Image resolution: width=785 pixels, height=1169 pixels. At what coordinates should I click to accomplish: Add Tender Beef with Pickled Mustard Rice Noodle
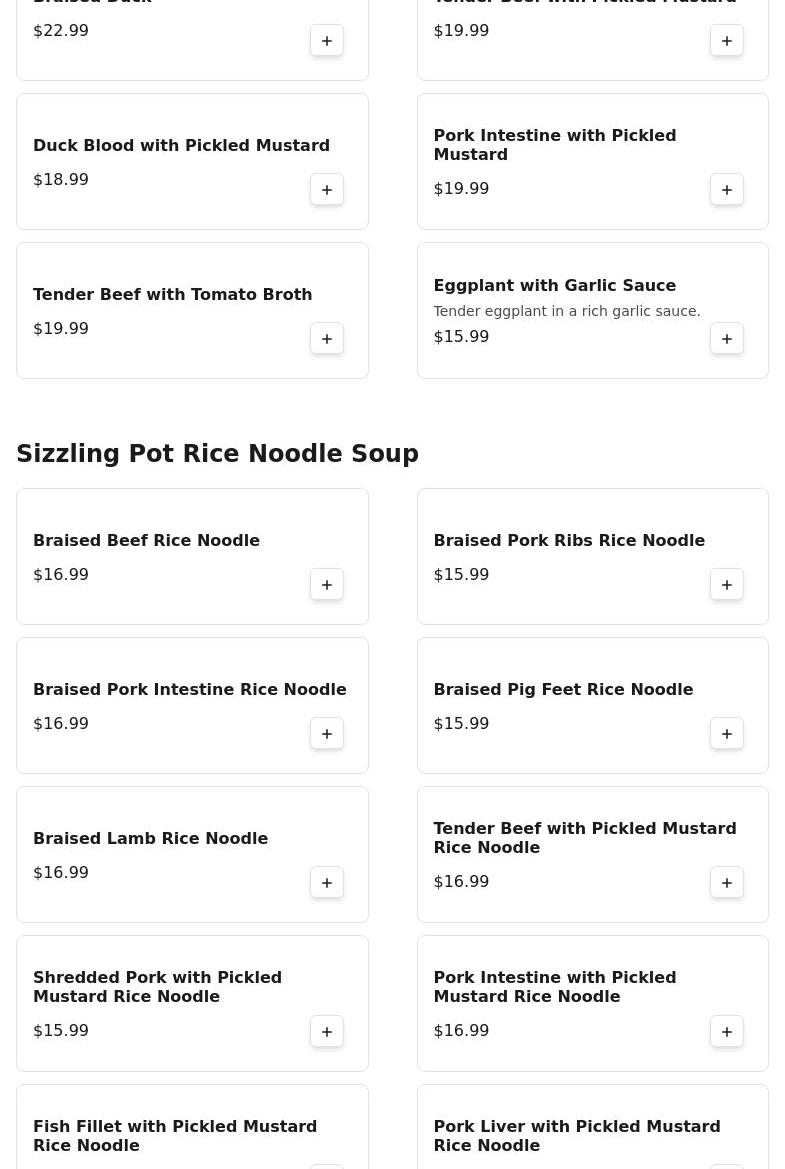pos(727,883)
